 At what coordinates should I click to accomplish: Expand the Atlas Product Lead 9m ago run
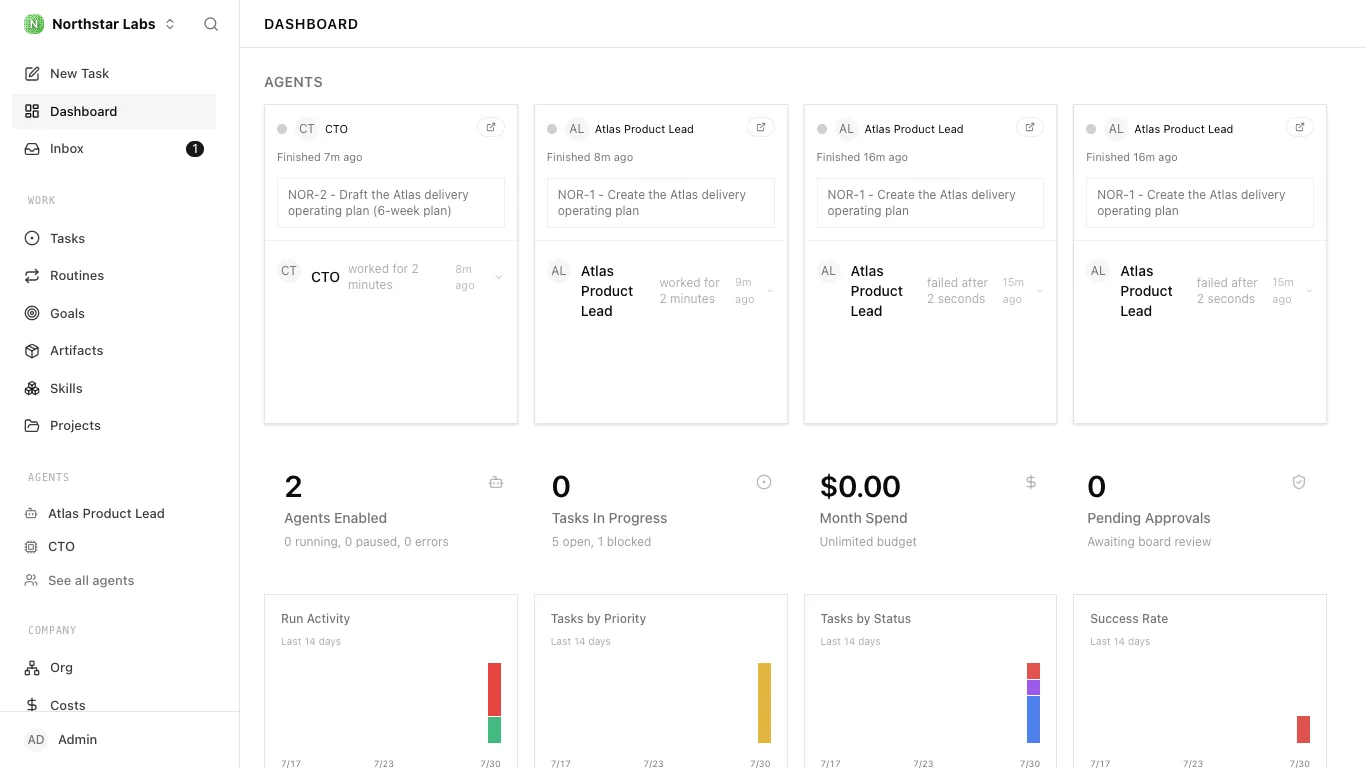click(x=770, y=291)
